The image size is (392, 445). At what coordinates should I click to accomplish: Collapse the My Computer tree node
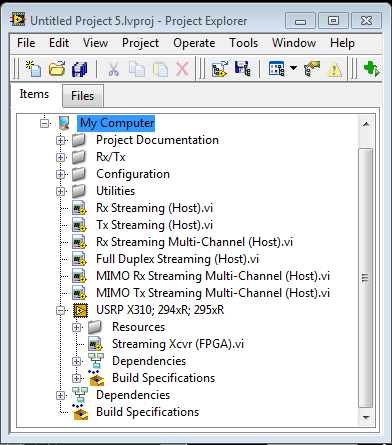44,123
